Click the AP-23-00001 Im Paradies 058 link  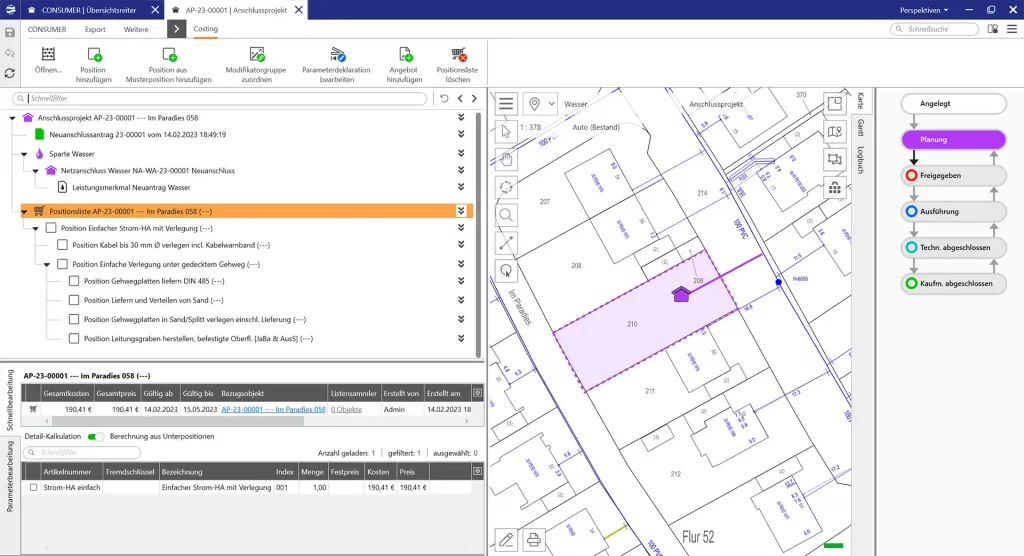pyautogui.click(x=273, y=409)
